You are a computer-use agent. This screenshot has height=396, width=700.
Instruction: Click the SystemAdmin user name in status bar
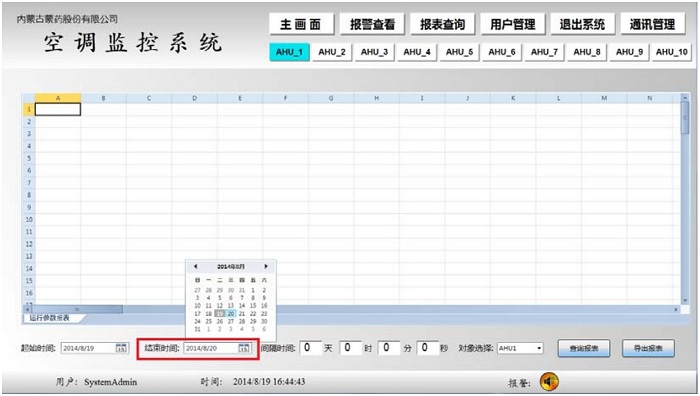[x=111, y=382]
